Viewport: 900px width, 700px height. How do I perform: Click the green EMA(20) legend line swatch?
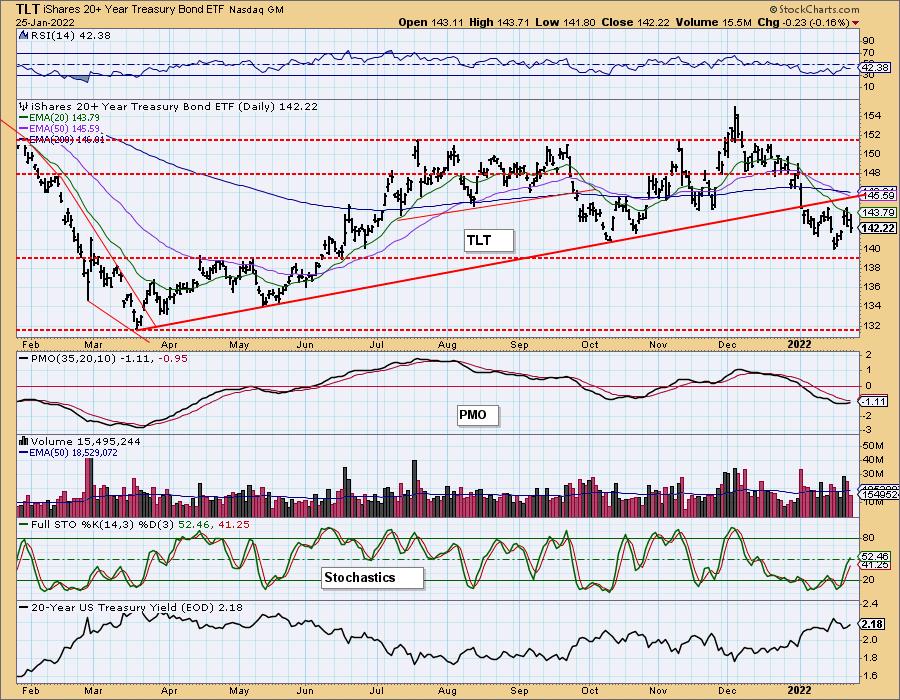(x=24, y=118)
